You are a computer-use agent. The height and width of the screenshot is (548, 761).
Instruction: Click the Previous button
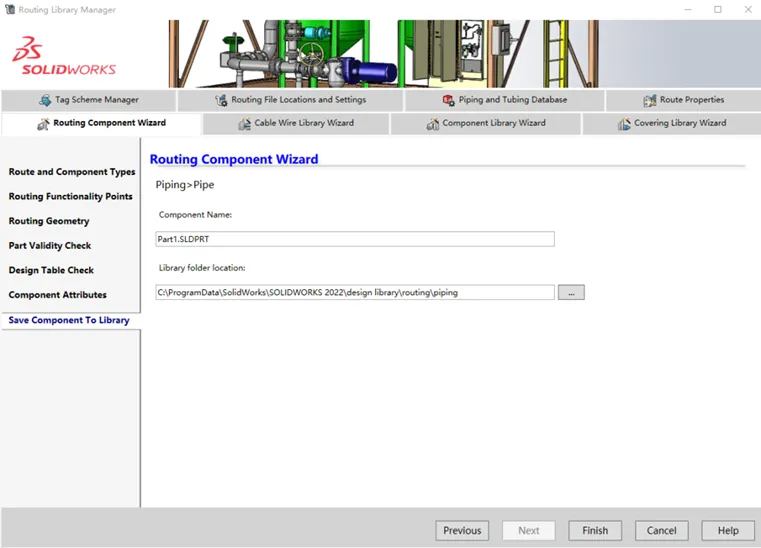(462, 531)
